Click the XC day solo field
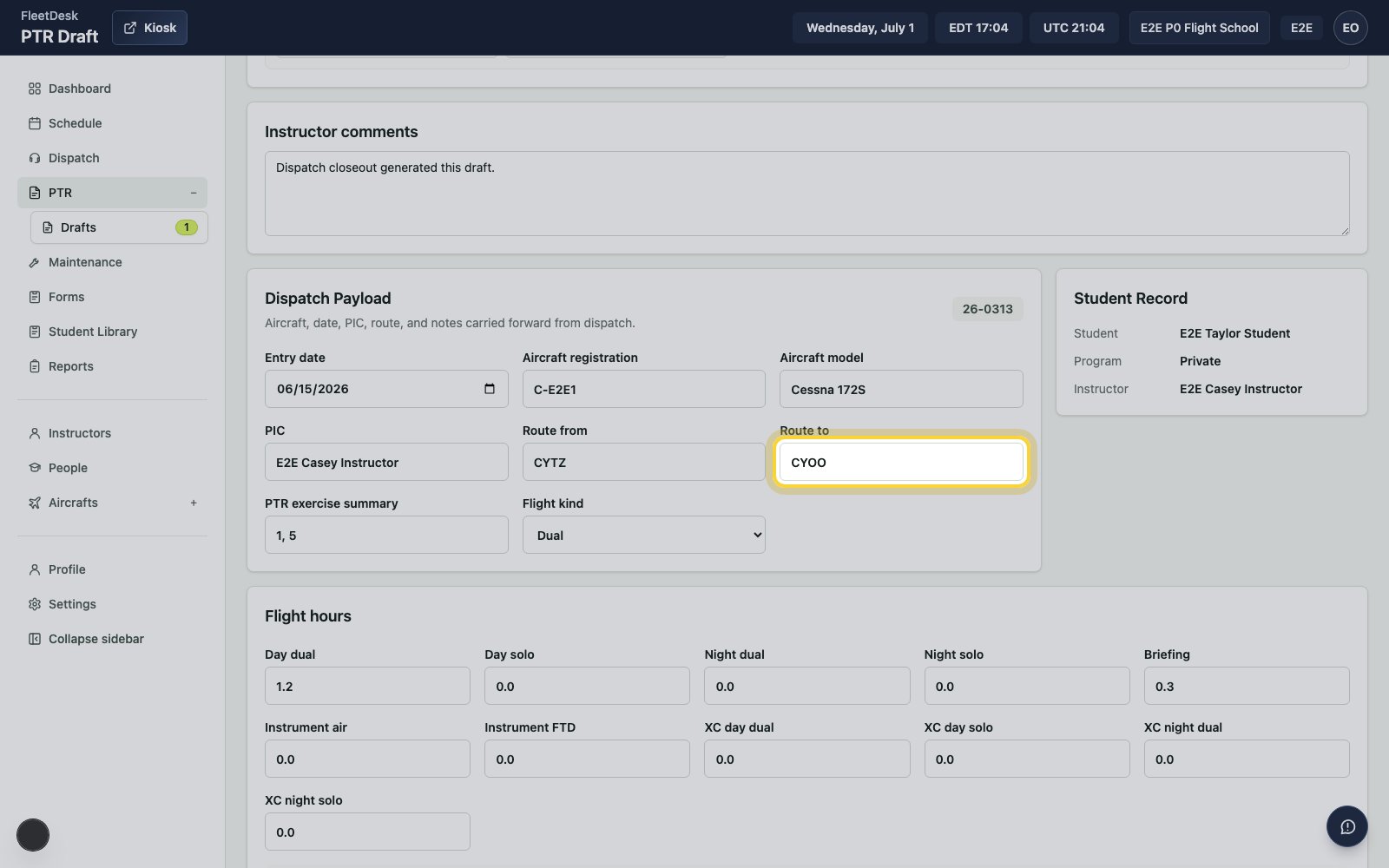 point(1027,759)
